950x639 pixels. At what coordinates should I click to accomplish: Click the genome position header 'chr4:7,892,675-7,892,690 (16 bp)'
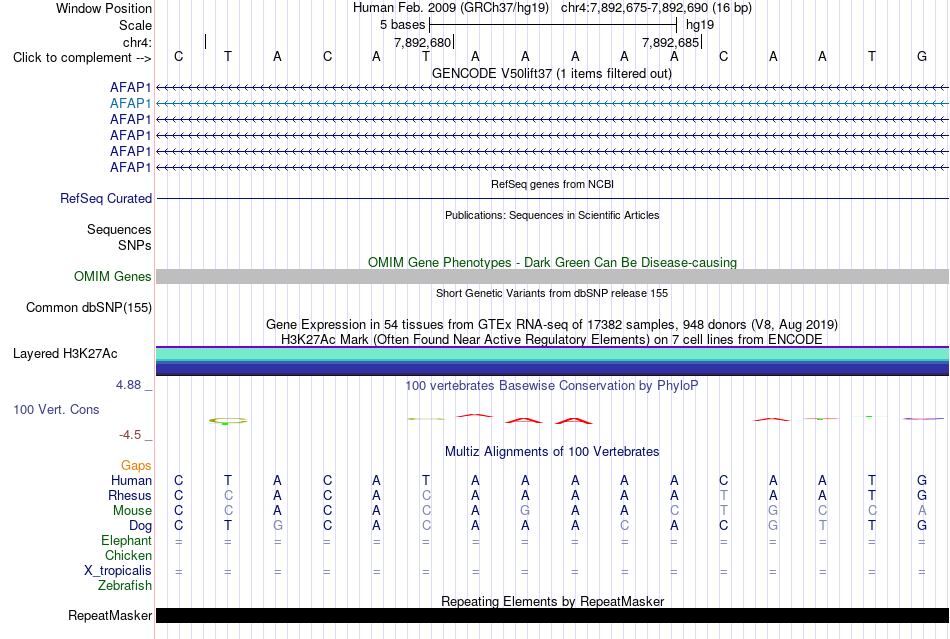click(x=656, y=8)
